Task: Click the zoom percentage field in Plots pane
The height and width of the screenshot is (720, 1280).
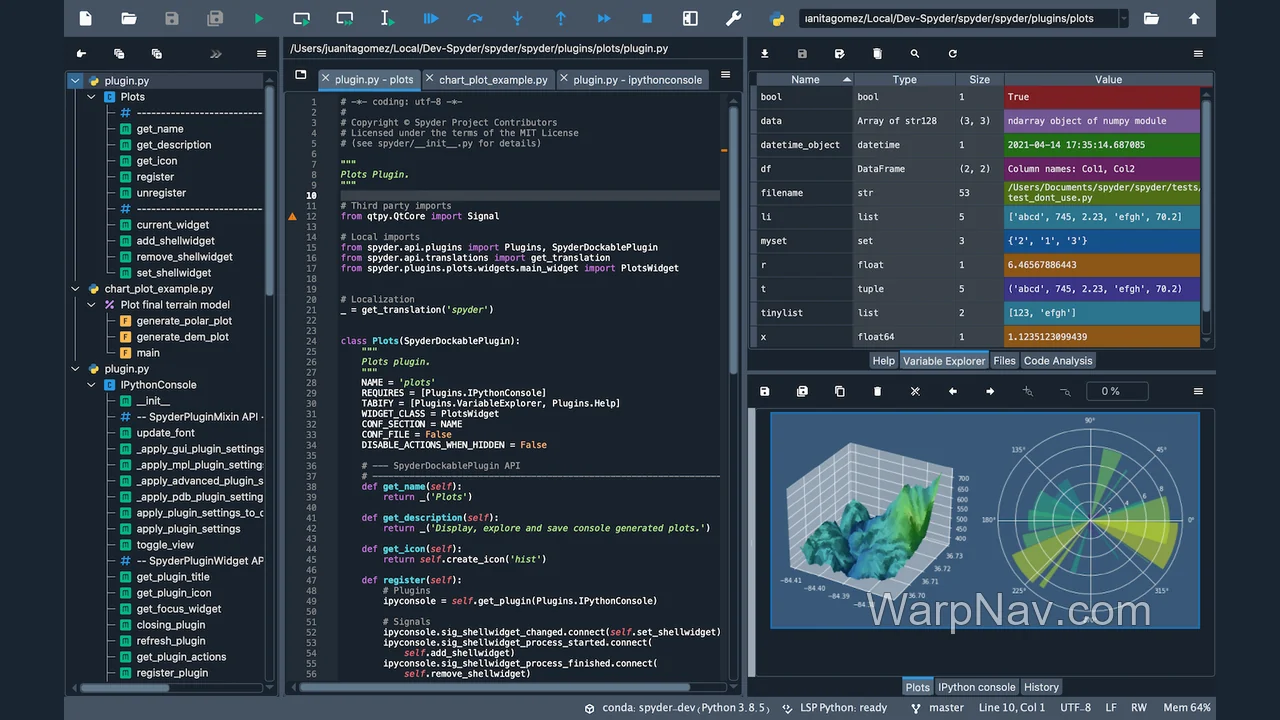Action: coord(1110,391)
